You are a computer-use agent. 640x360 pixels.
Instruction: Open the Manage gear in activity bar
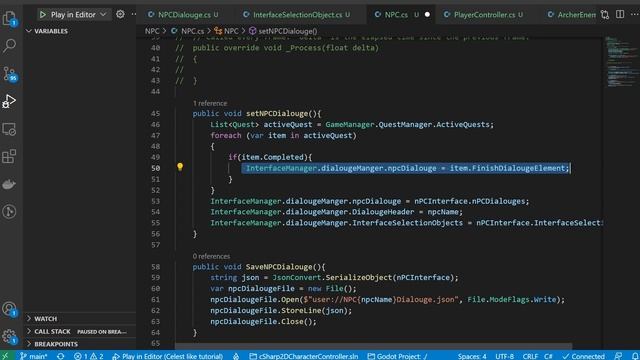pyautogui.click(x=9, y=337)
